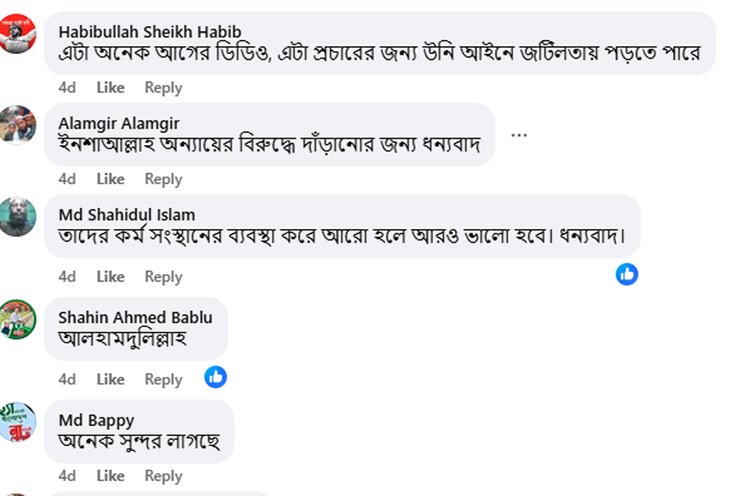Screen dimensions: 750x496
Task: Click the like reaction icon on Md Shahidul Islam's comment
Action: coord(627,274)
